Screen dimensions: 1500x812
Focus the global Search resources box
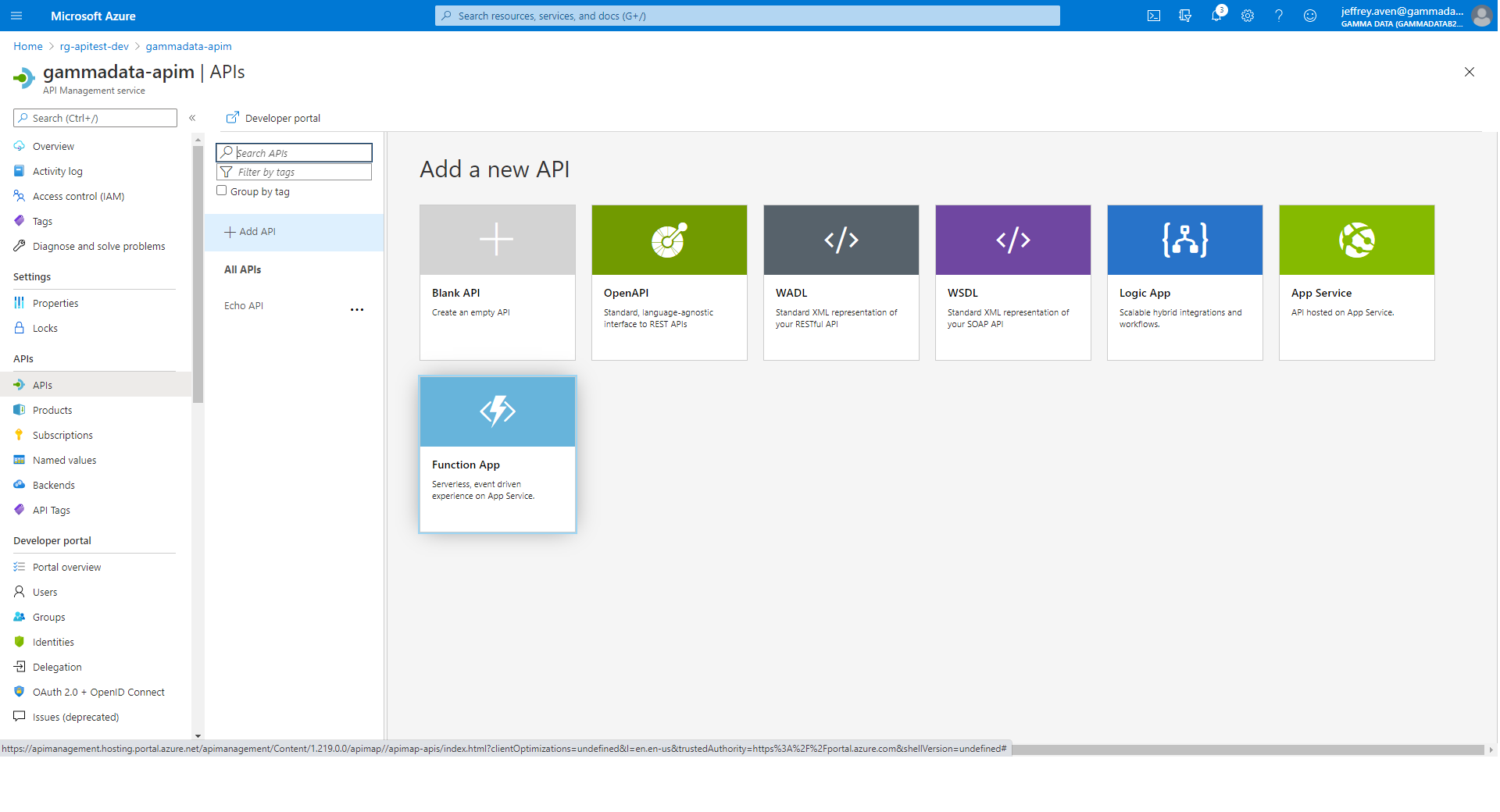pos(748,16)
